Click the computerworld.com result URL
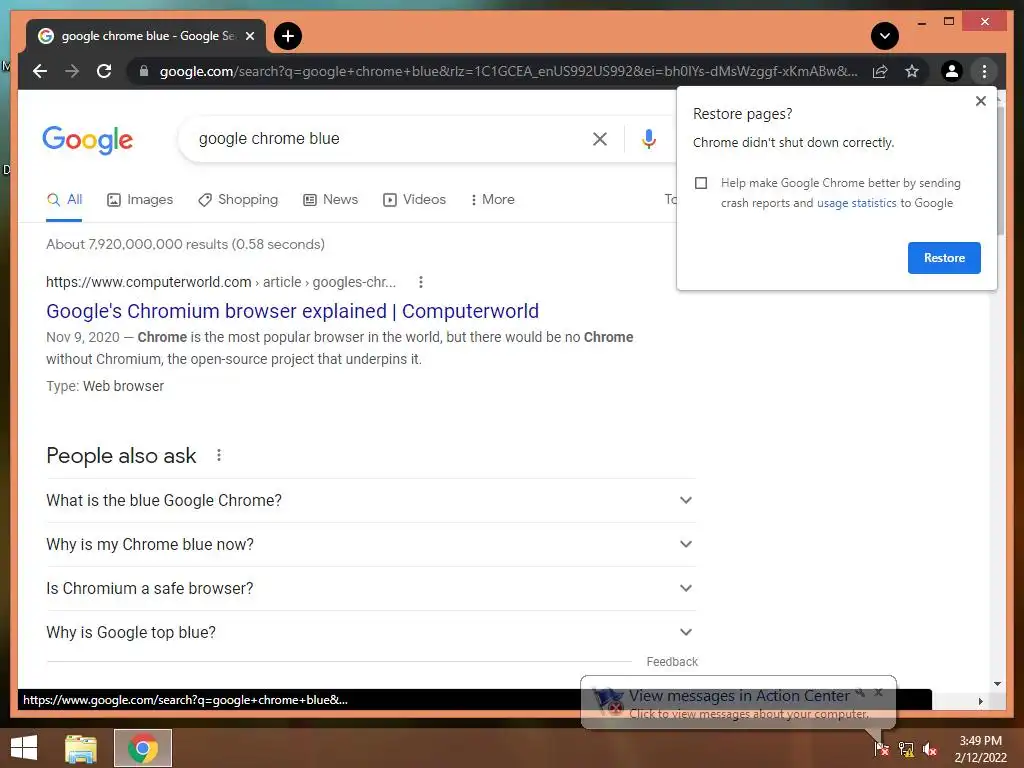The image size is (1024, 768). (221, 282)
